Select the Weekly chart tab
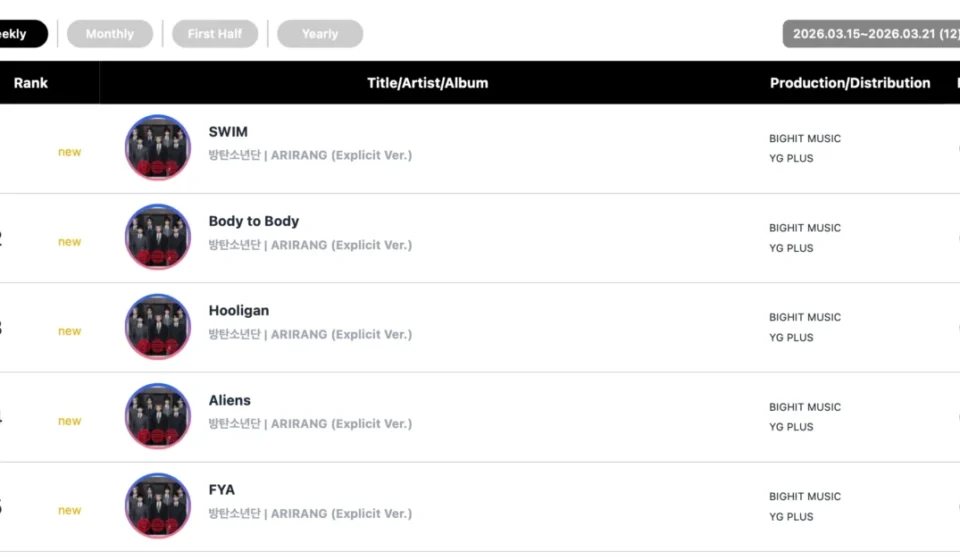 [x=18, y=34]
